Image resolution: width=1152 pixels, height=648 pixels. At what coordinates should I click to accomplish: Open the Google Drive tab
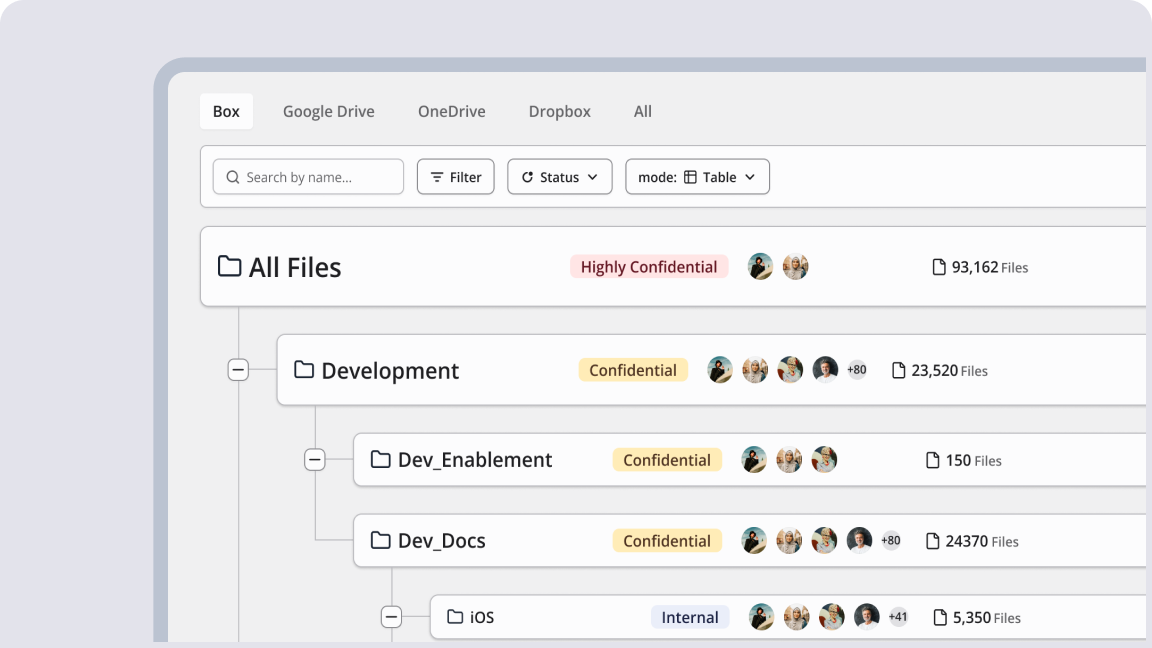coord(328,111)
